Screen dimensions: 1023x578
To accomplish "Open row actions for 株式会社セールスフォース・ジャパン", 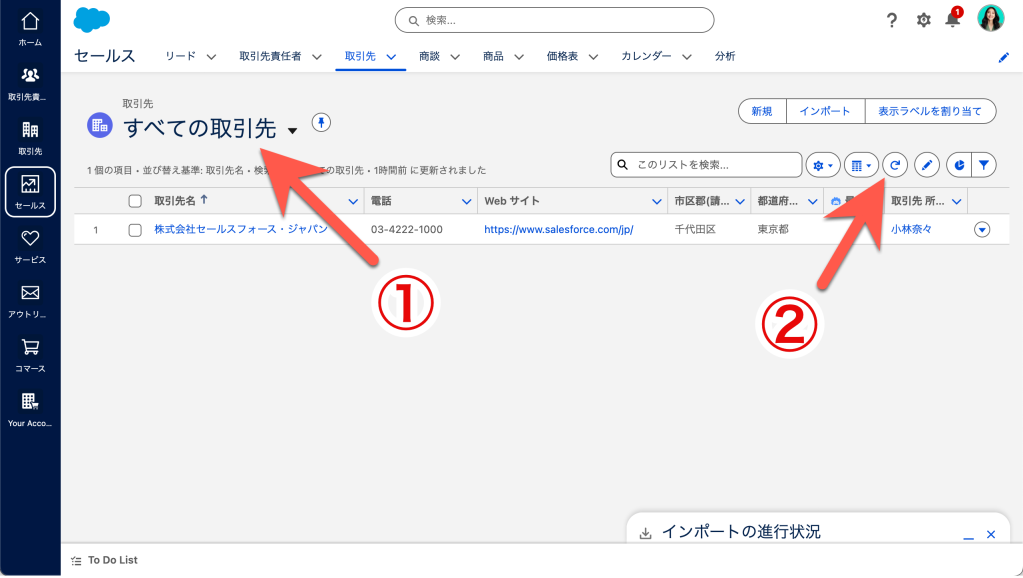I will pyautogui.click(x=982, y=230).
